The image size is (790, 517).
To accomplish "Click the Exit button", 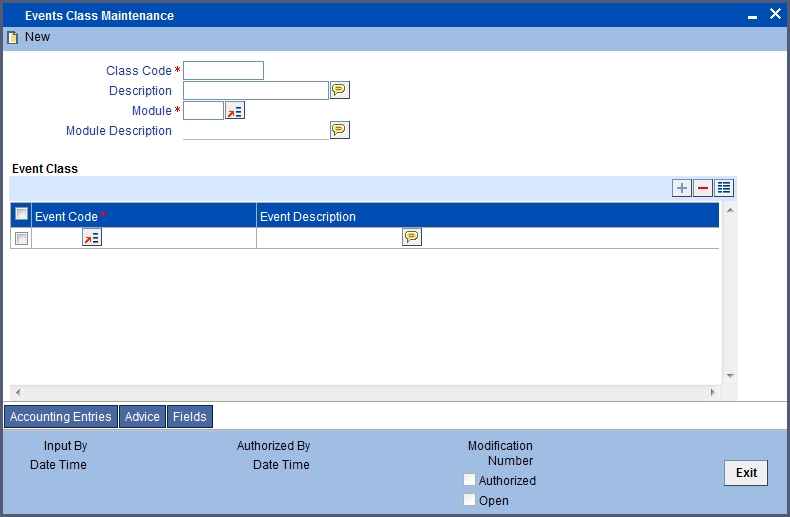I will point(746,473).
